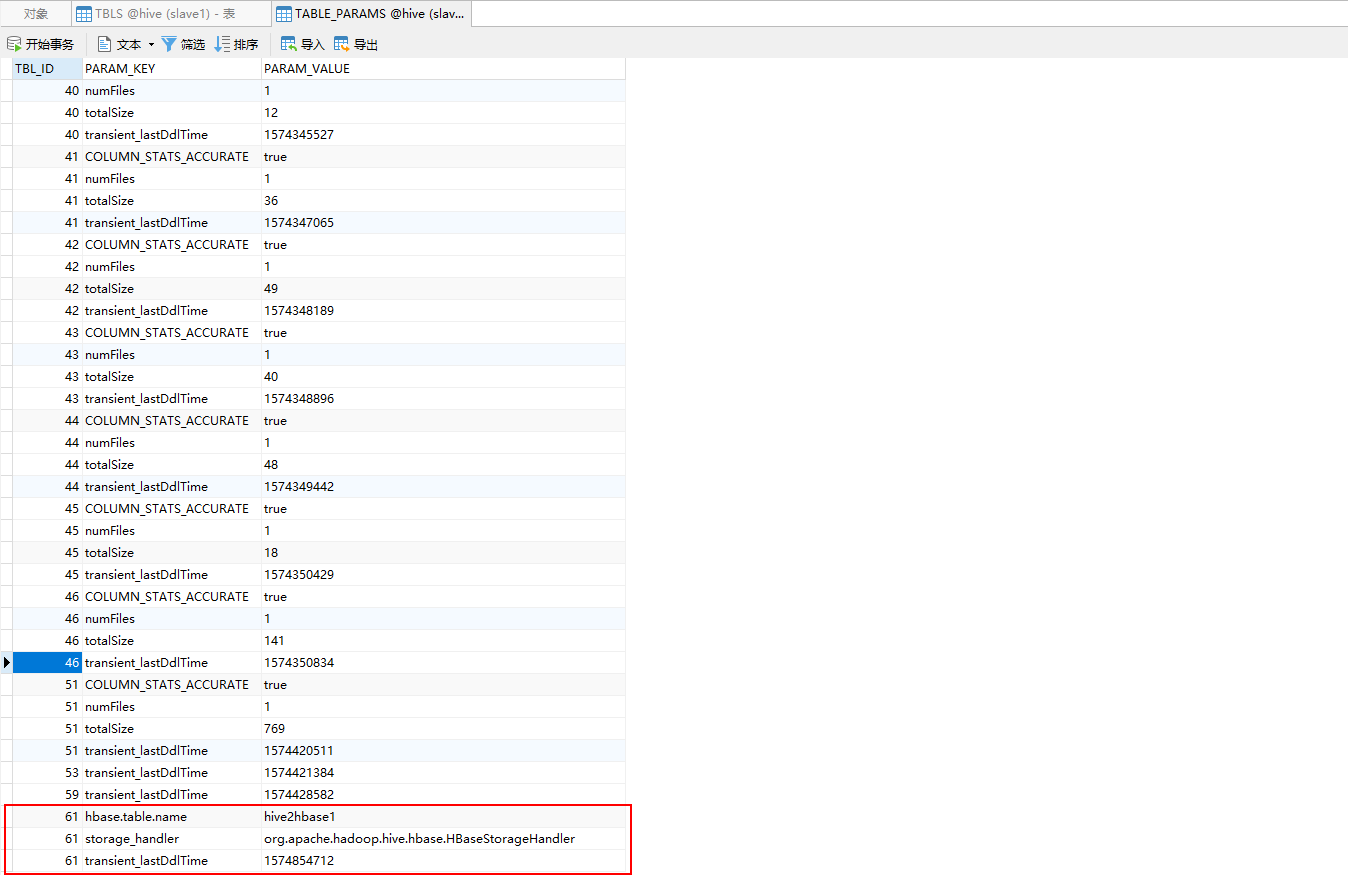Select the storage_handler key cell

tap(172, 839)
